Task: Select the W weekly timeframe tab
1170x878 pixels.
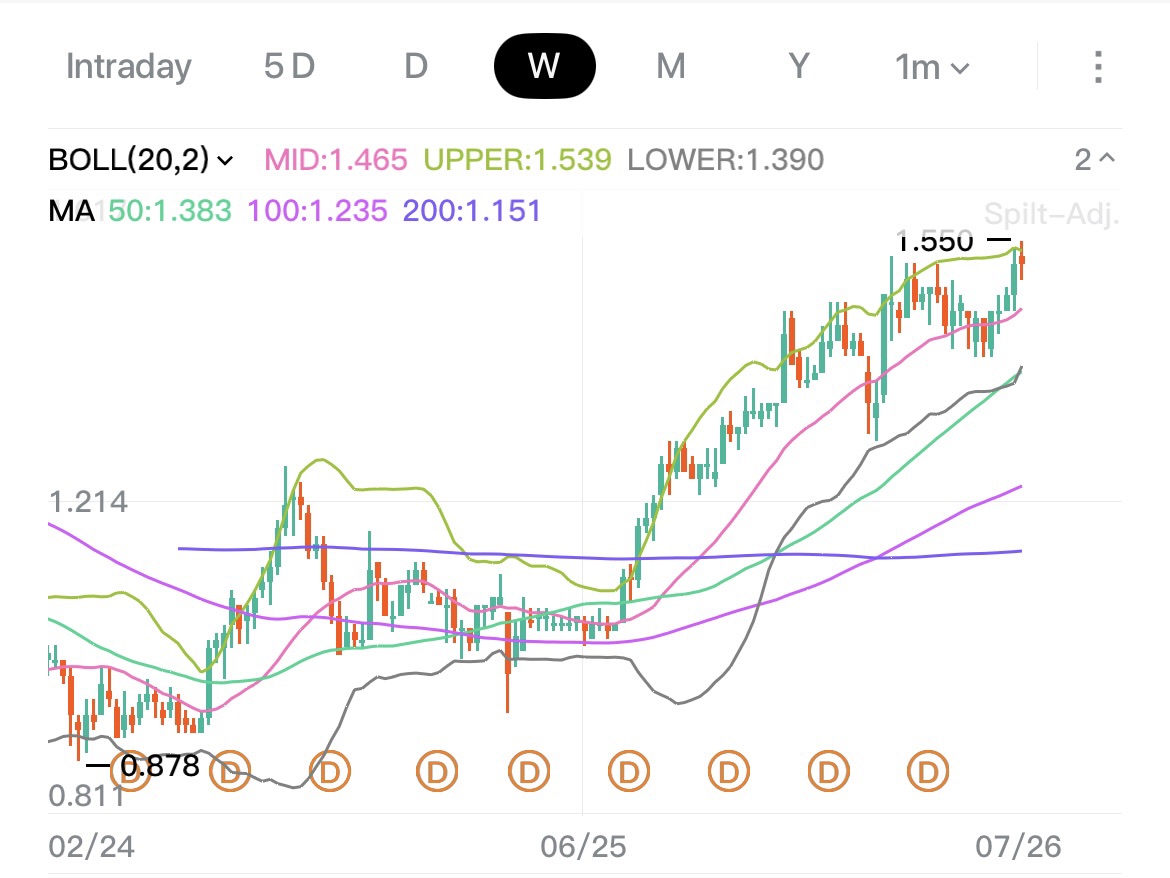Action: tap(545, 66)
